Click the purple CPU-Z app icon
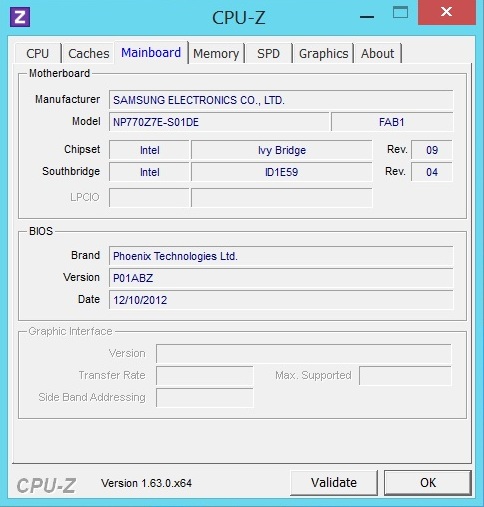Image resolution: width=484 pixels, height=507 pixels. tap(20, 17)
